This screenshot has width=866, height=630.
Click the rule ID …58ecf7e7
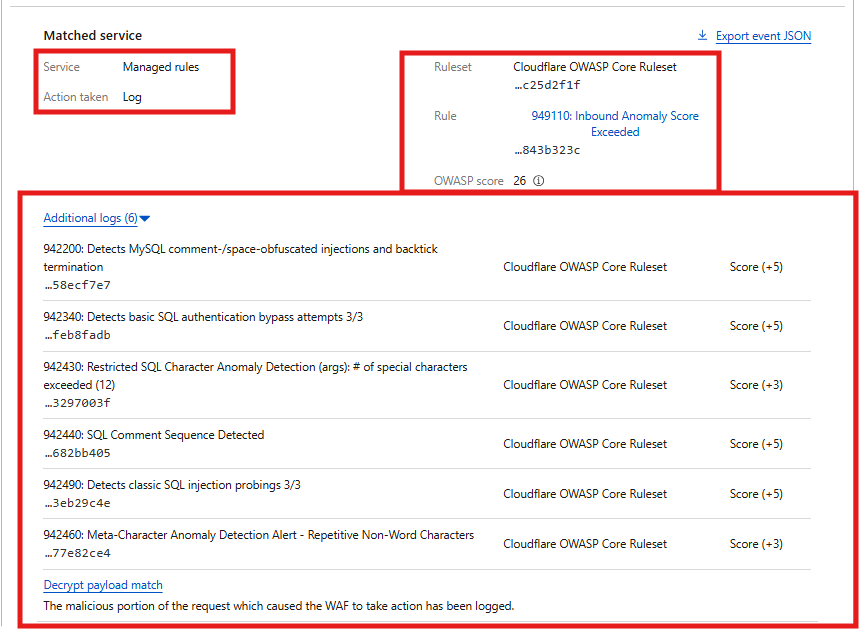[77, 285]
